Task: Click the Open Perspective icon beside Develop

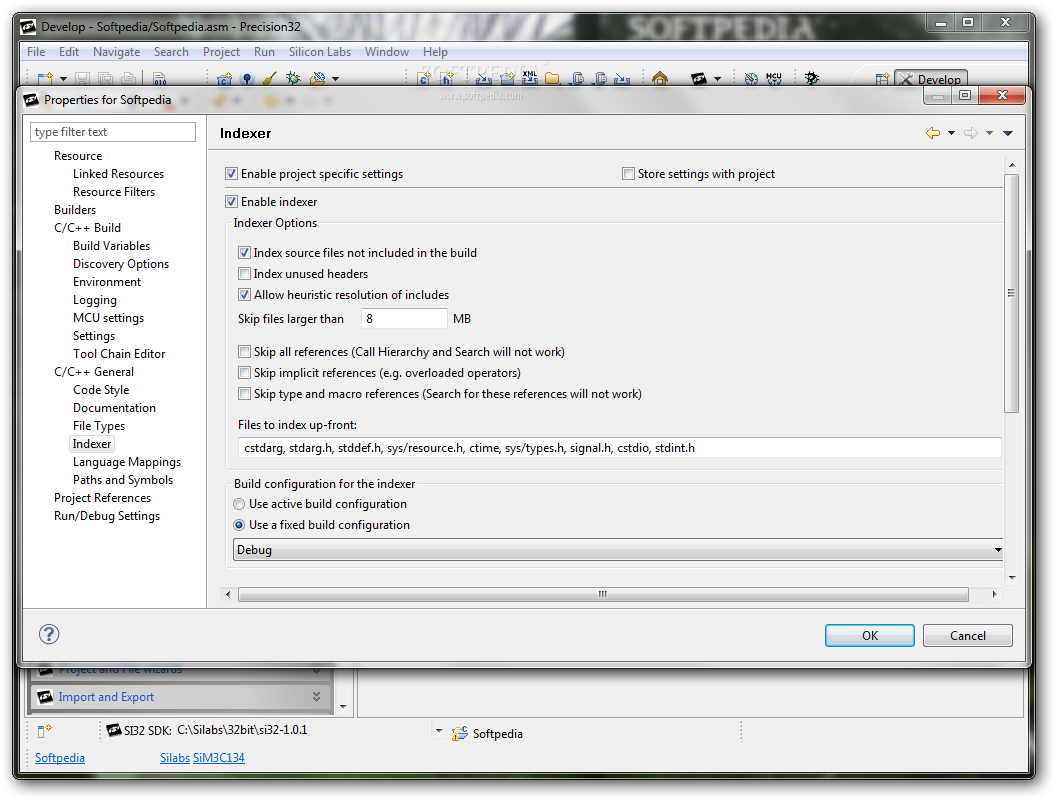Action: click(882, 79)
